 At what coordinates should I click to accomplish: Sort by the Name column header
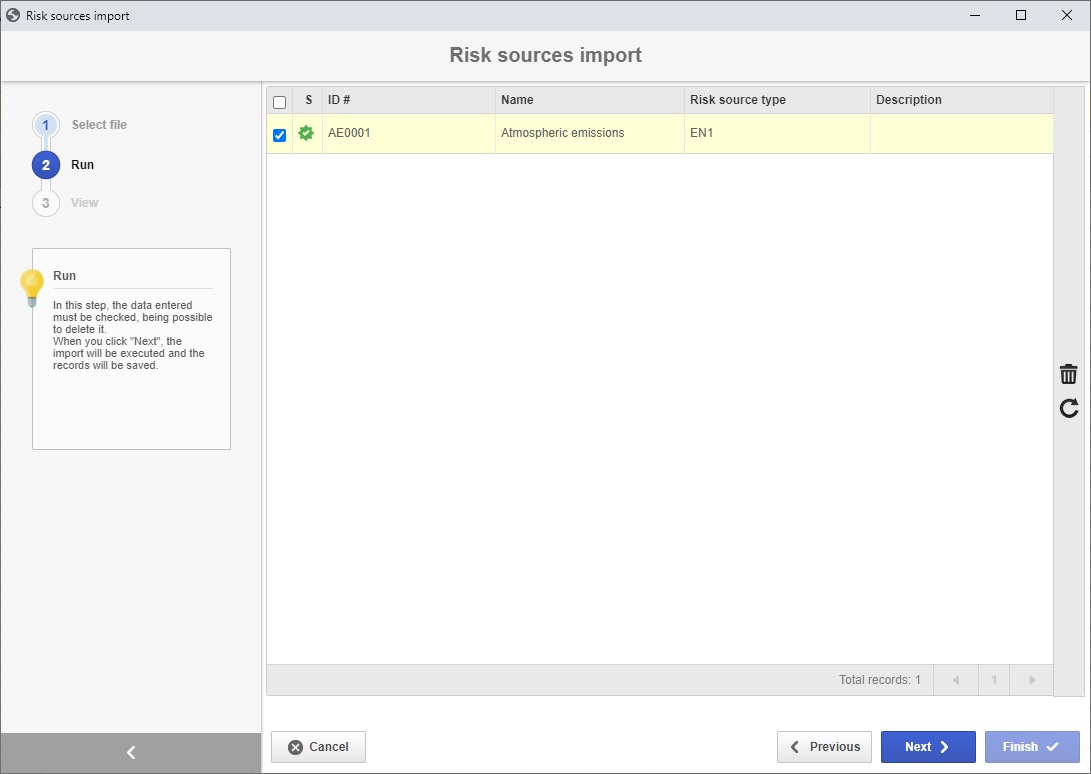pos(517,100)
